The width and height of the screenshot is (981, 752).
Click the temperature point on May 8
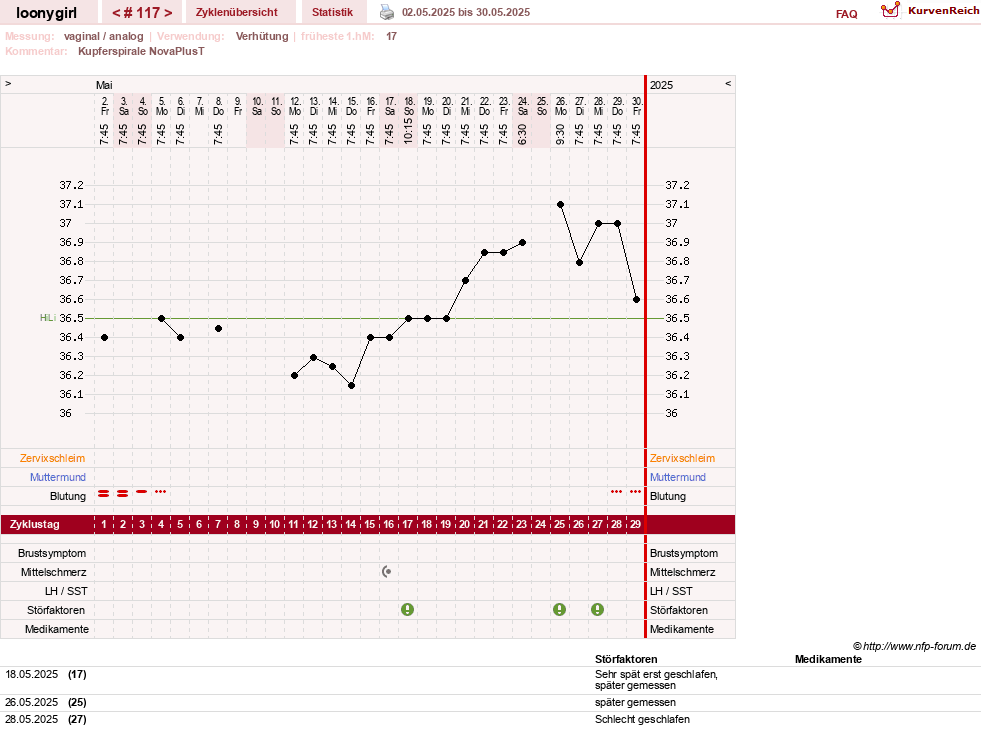coord(218,328)
